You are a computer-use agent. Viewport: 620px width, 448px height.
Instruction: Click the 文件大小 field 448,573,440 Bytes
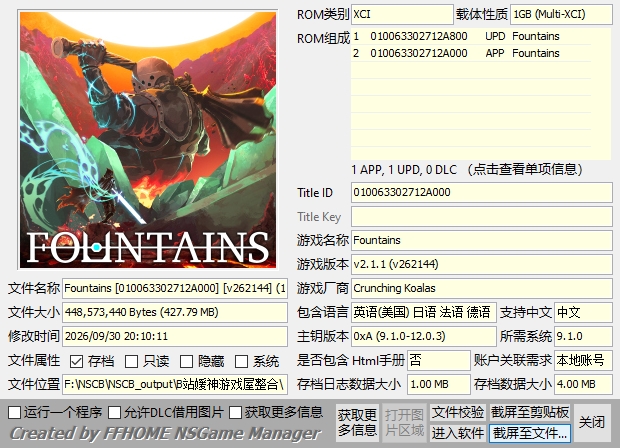(x=175, y=312)
